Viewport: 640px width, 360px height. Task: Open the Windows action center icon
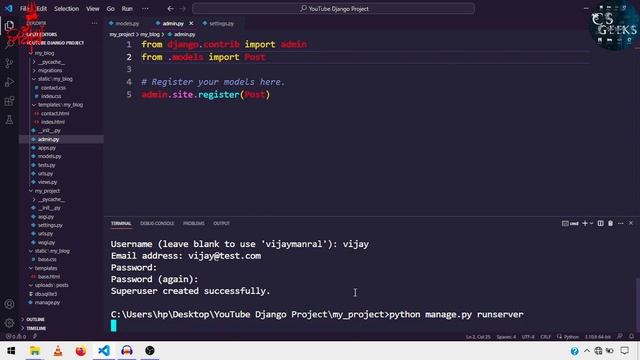point(624,351)
